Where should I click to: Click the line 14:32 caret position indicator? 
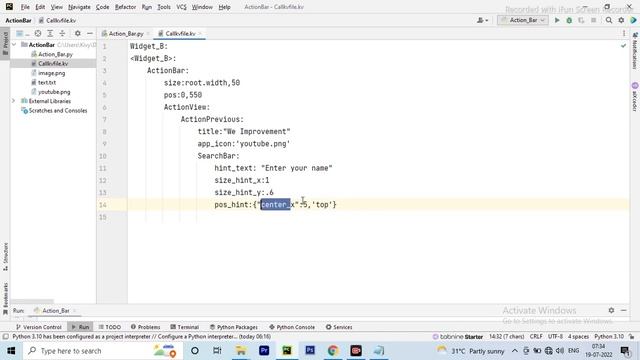pyautogui.click(x=507, y=337)
